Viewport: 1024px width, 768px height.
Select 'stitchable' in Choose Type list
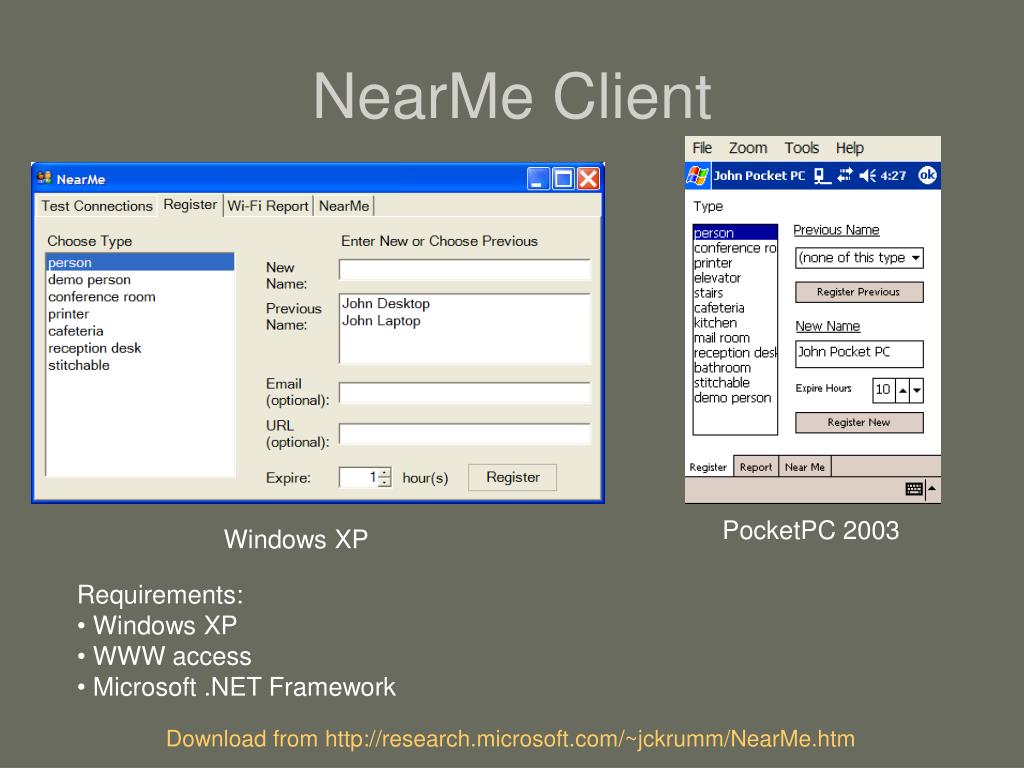[x=140, y=365]
